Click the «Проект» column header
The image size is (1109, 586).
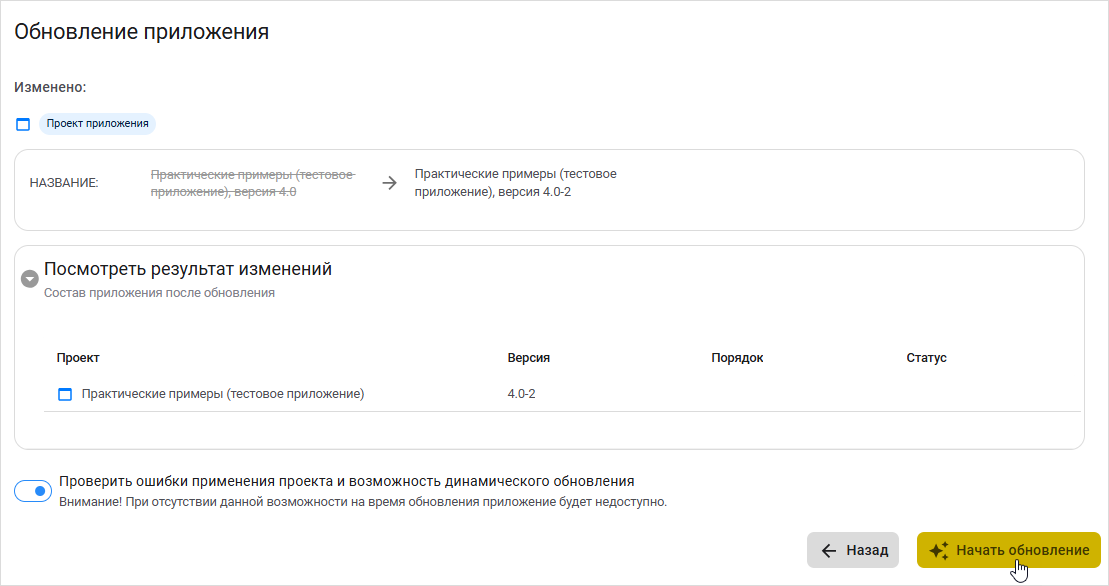(x=78, y=358)
